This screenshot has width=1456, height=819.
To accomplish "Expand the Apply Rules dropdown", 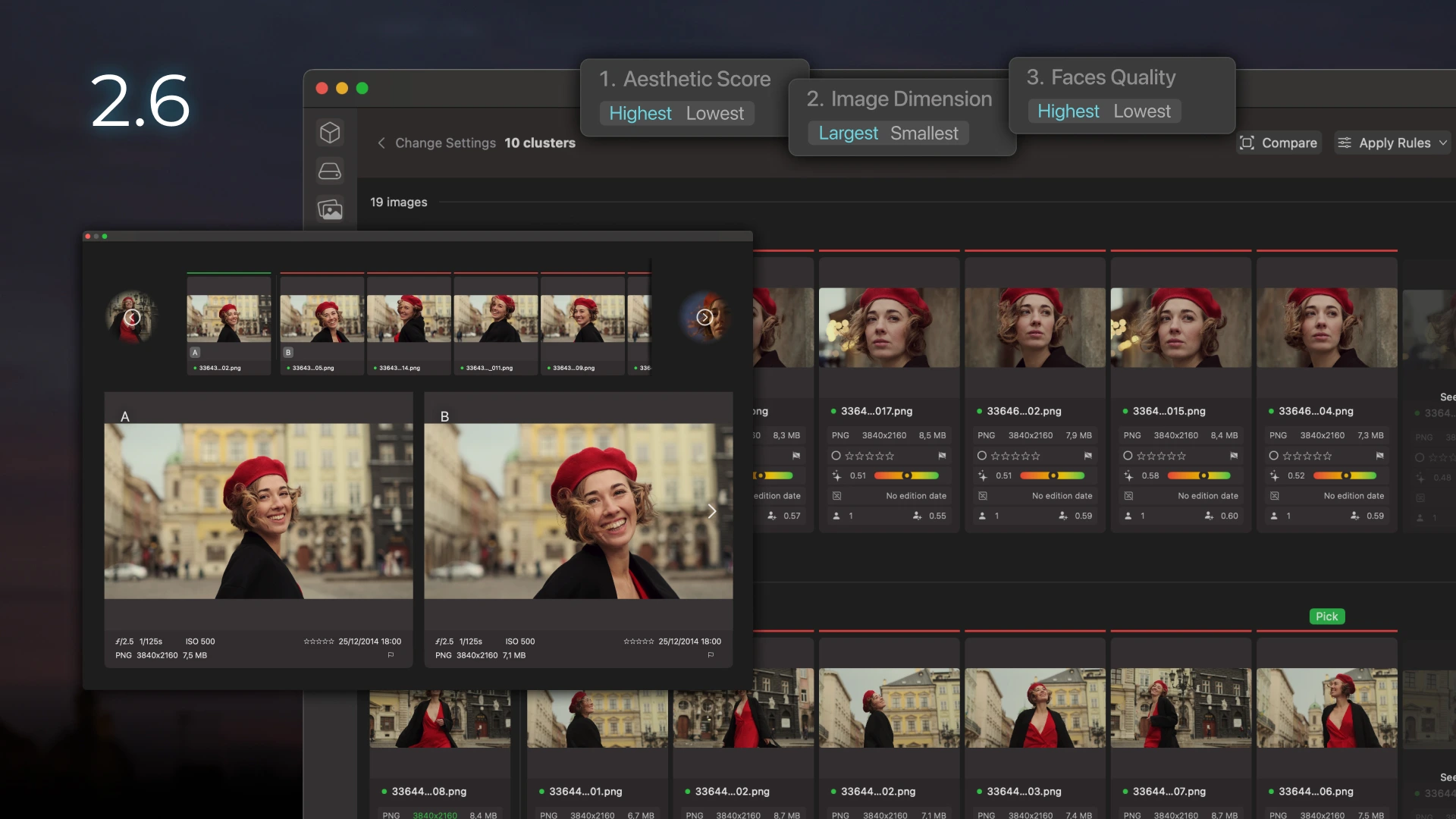I will [x=1392, y=143].
